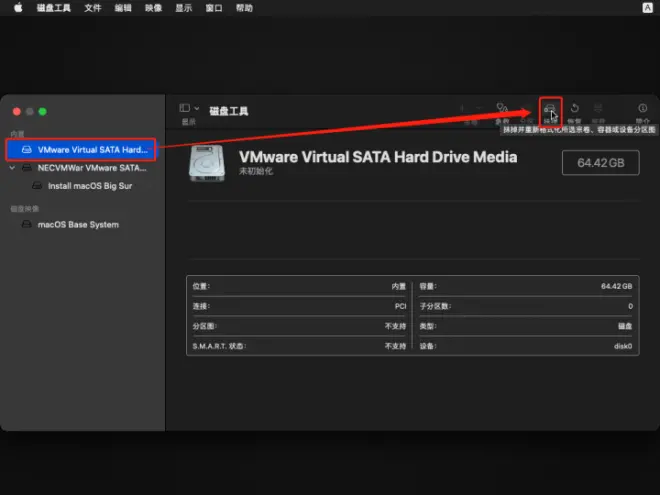Click the 连接 row value PCI
This screenshot has width=660, height=495.
[400, 306]
